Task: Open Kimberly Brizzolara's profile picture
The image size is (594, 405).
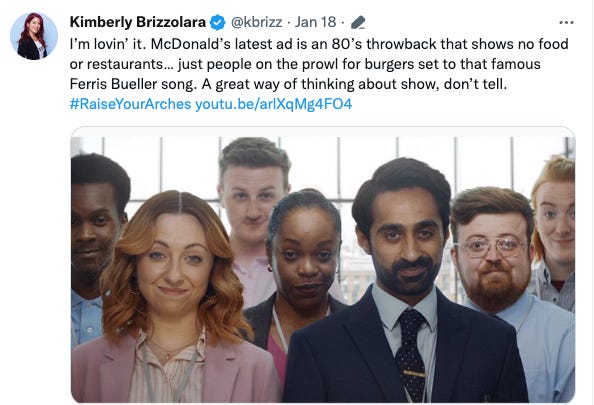Action: [34, 36]
